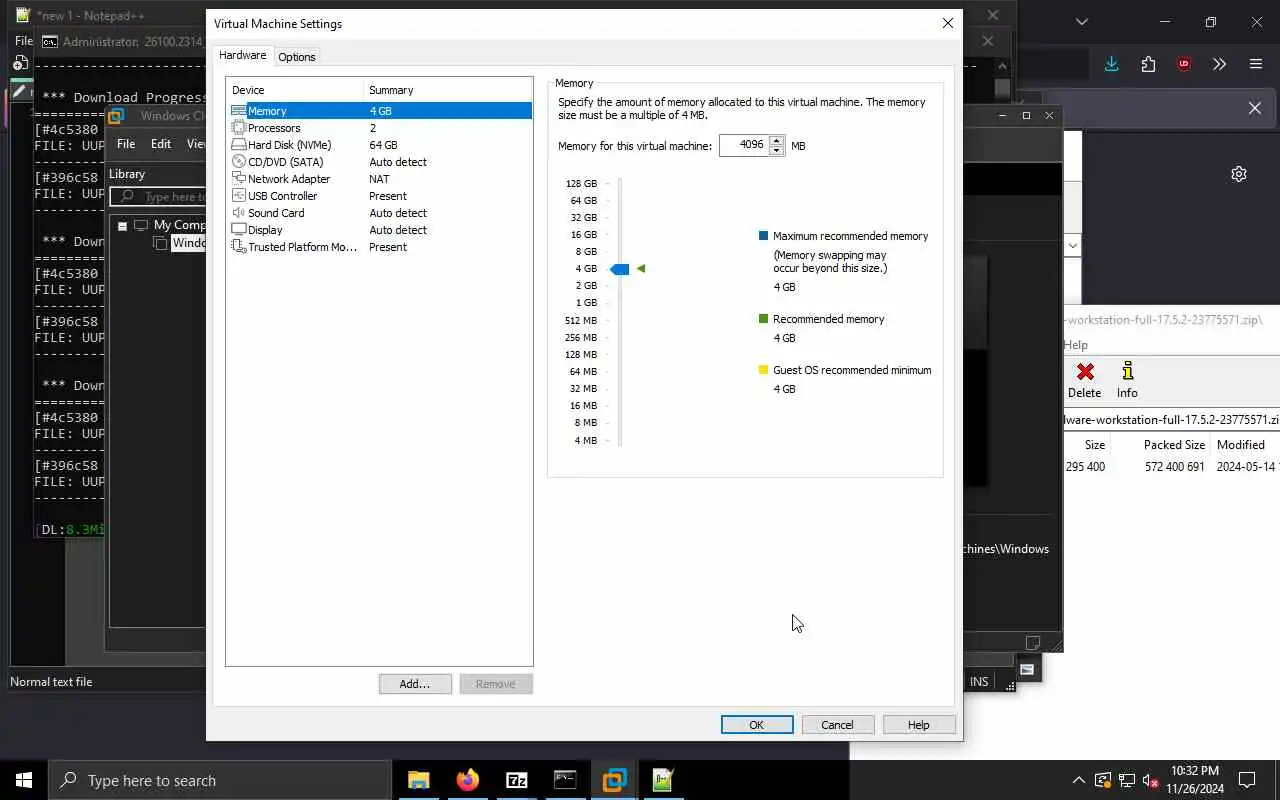Click the Help button in settings dialog

pyautogui.click(x=919, y=725)
